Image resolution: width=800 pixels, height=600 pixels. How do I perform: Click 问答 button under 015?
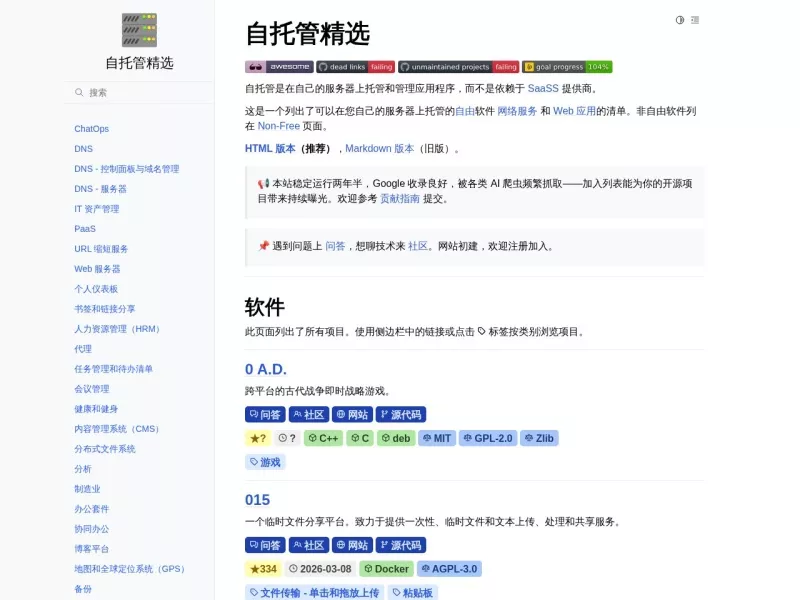coord(265,545)
